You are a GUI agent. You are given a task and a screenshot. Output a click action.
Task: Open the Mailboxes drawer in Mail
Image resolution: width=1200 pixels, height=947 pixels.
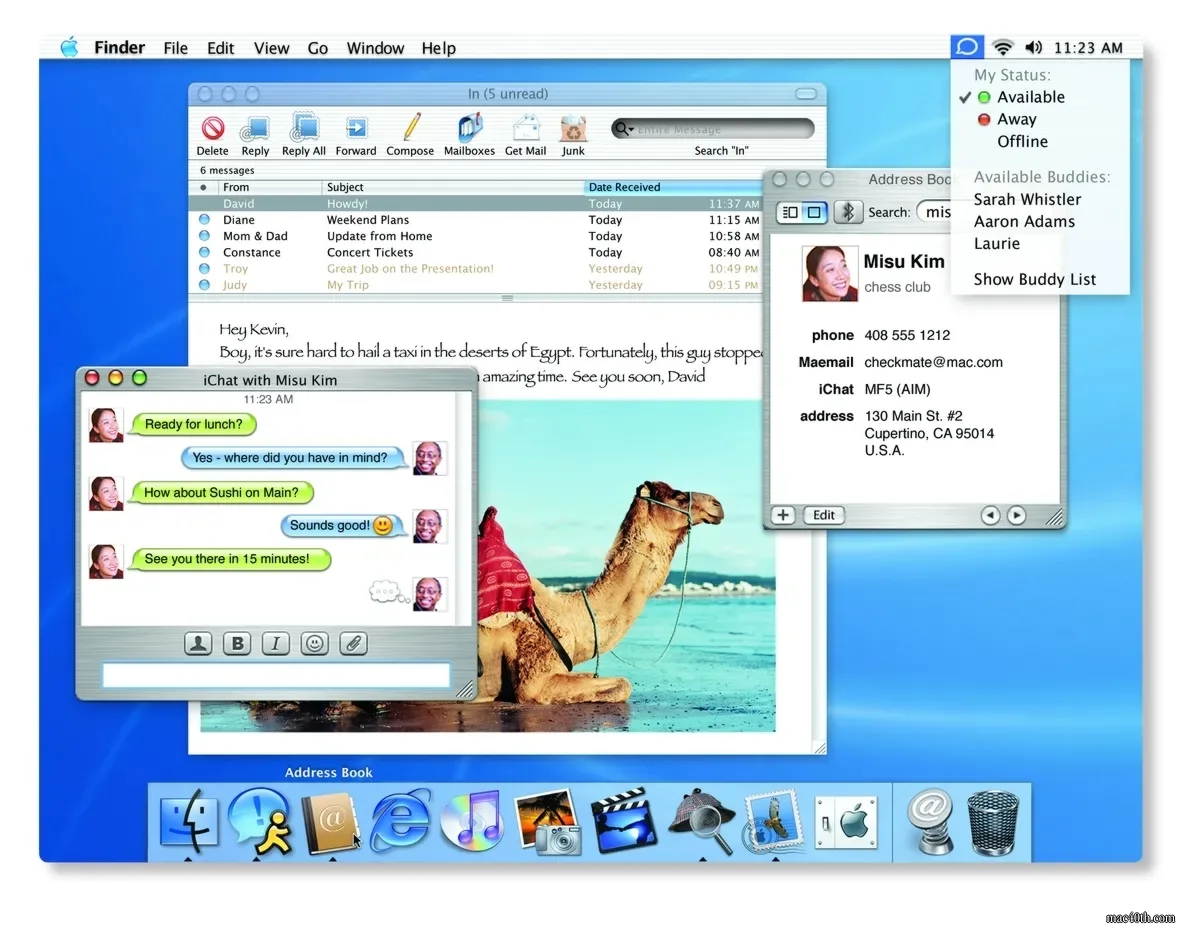pos(468,130)
